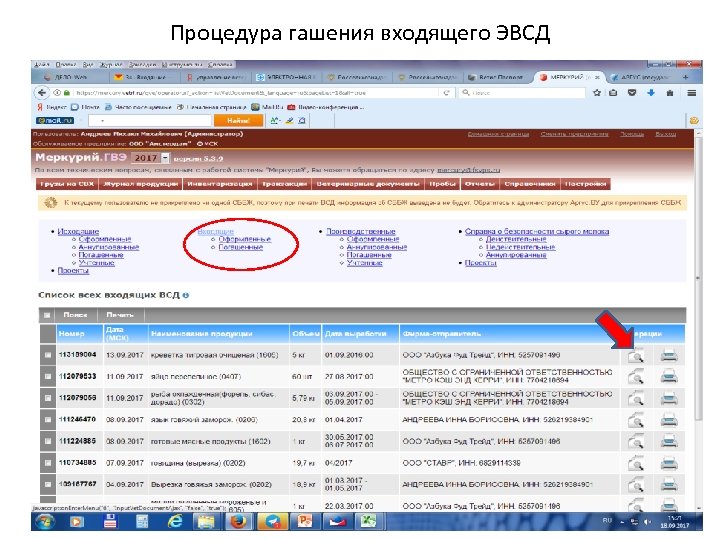Reload page with the refresh icon

(446, 93)
